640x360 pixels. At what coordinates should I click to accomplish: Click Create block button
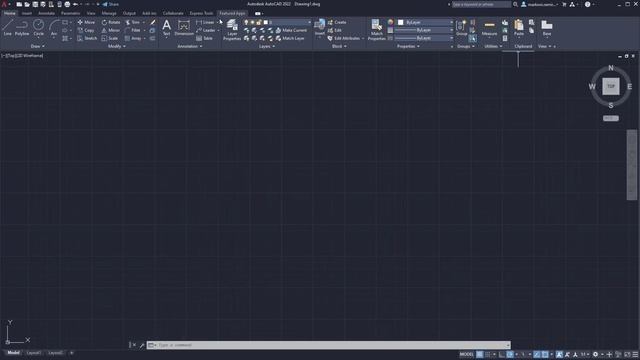pos(337,22)
